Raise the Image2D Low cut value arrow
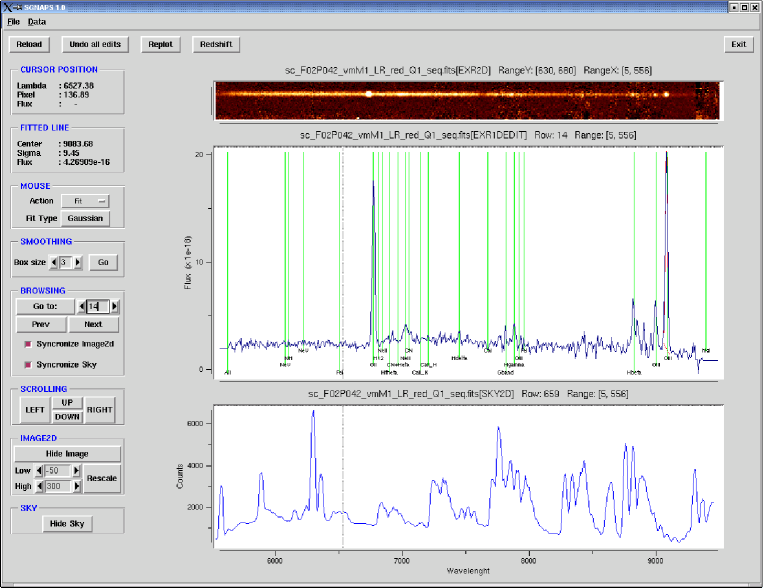763x588 pixels. pos(76,470)
